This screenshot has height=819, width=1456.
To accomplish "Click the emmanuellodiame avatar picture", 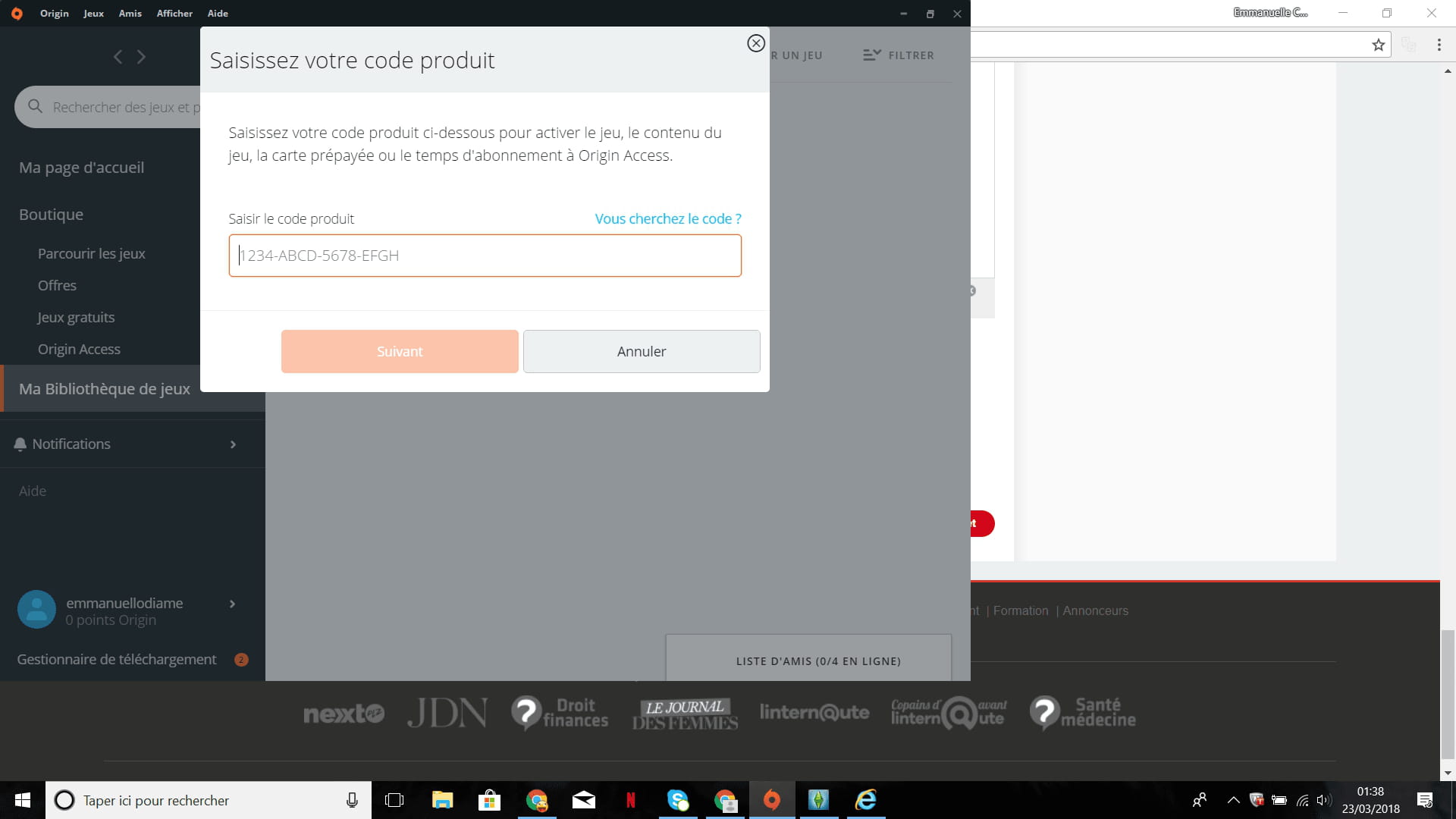I will pos(36,610).
